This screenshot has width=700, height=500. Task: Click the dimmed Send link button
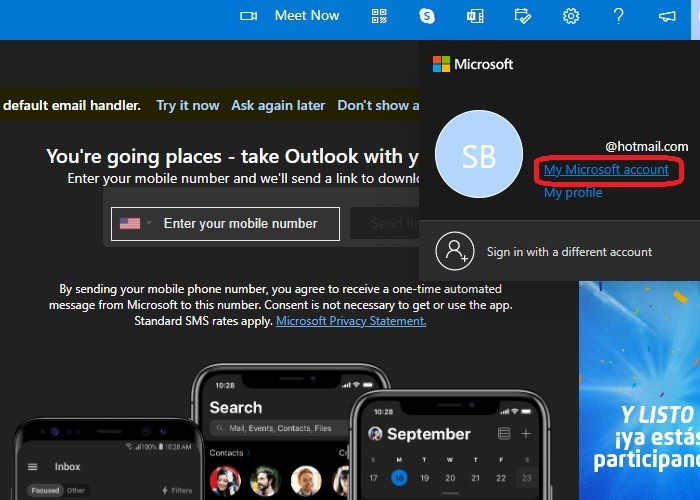tap(384, 223)
